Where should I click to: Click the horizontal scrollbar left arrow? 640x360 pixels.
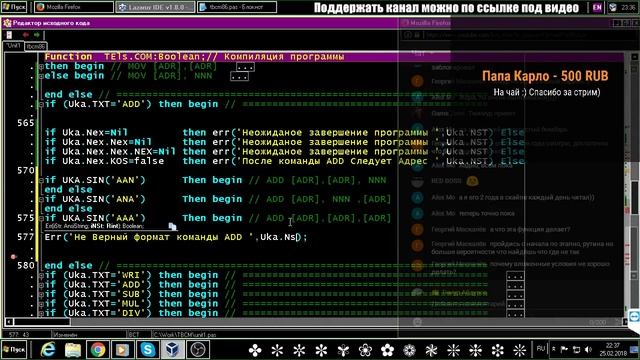9,322
